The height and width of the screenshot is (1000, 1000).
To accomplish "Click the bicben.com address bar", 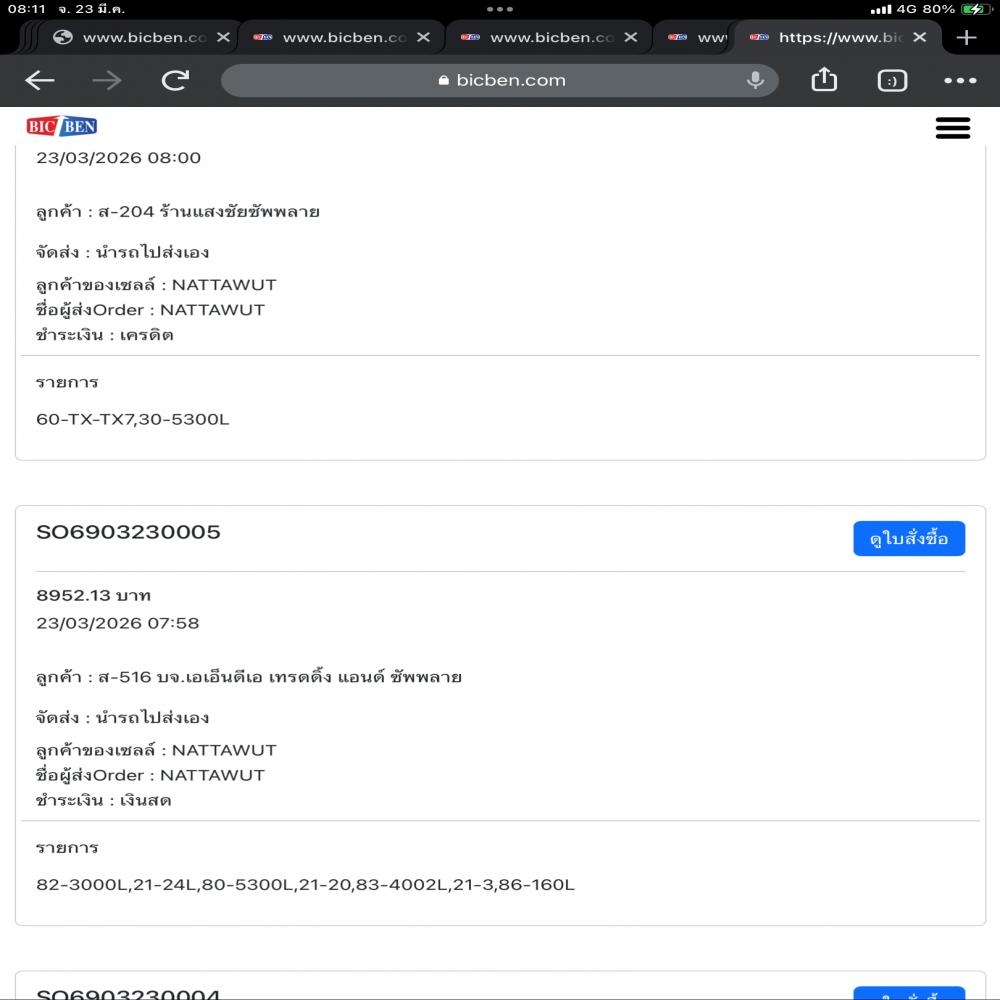I will [x=500, y=81].
